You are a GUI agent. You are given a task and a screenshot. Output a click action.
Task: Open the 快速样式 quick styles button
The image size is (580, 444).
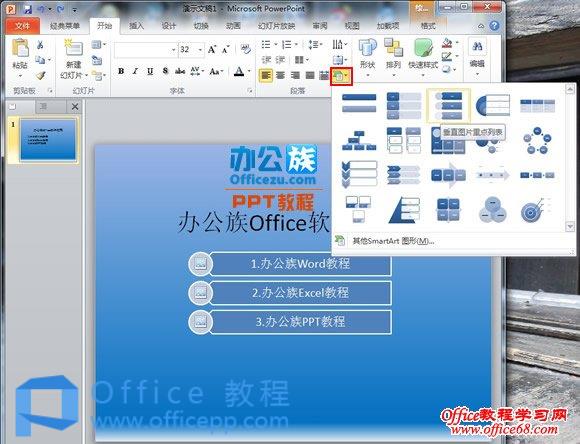click(423, 58)
